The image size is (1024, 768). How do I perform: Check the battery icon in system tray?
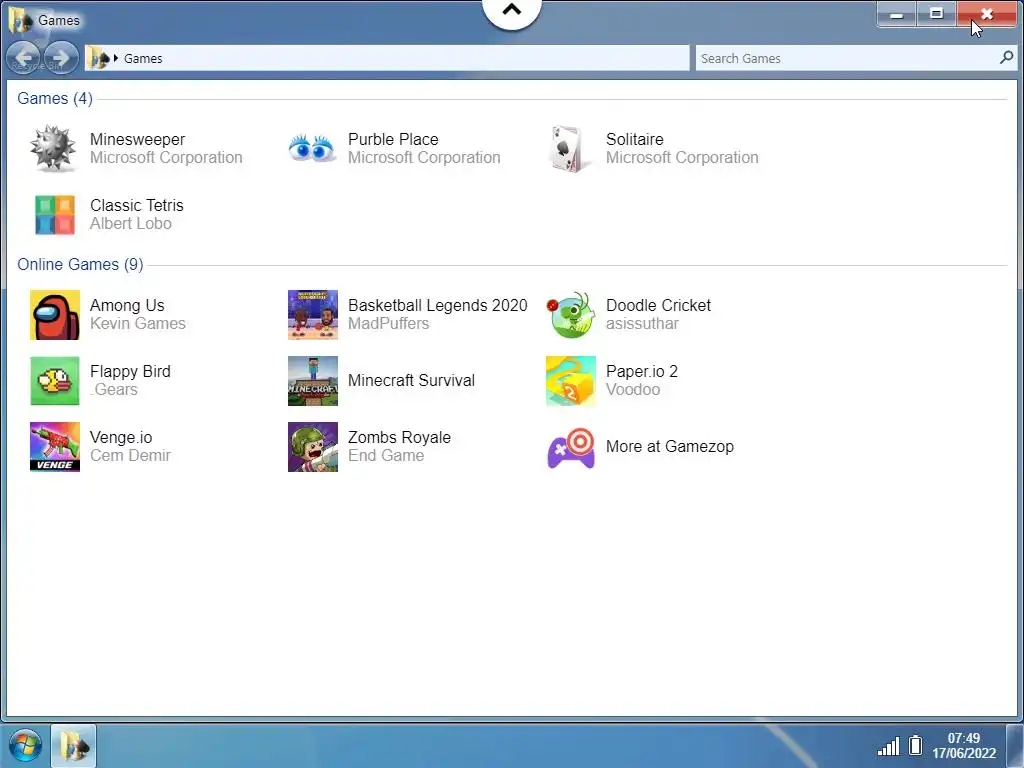point(916,745)
